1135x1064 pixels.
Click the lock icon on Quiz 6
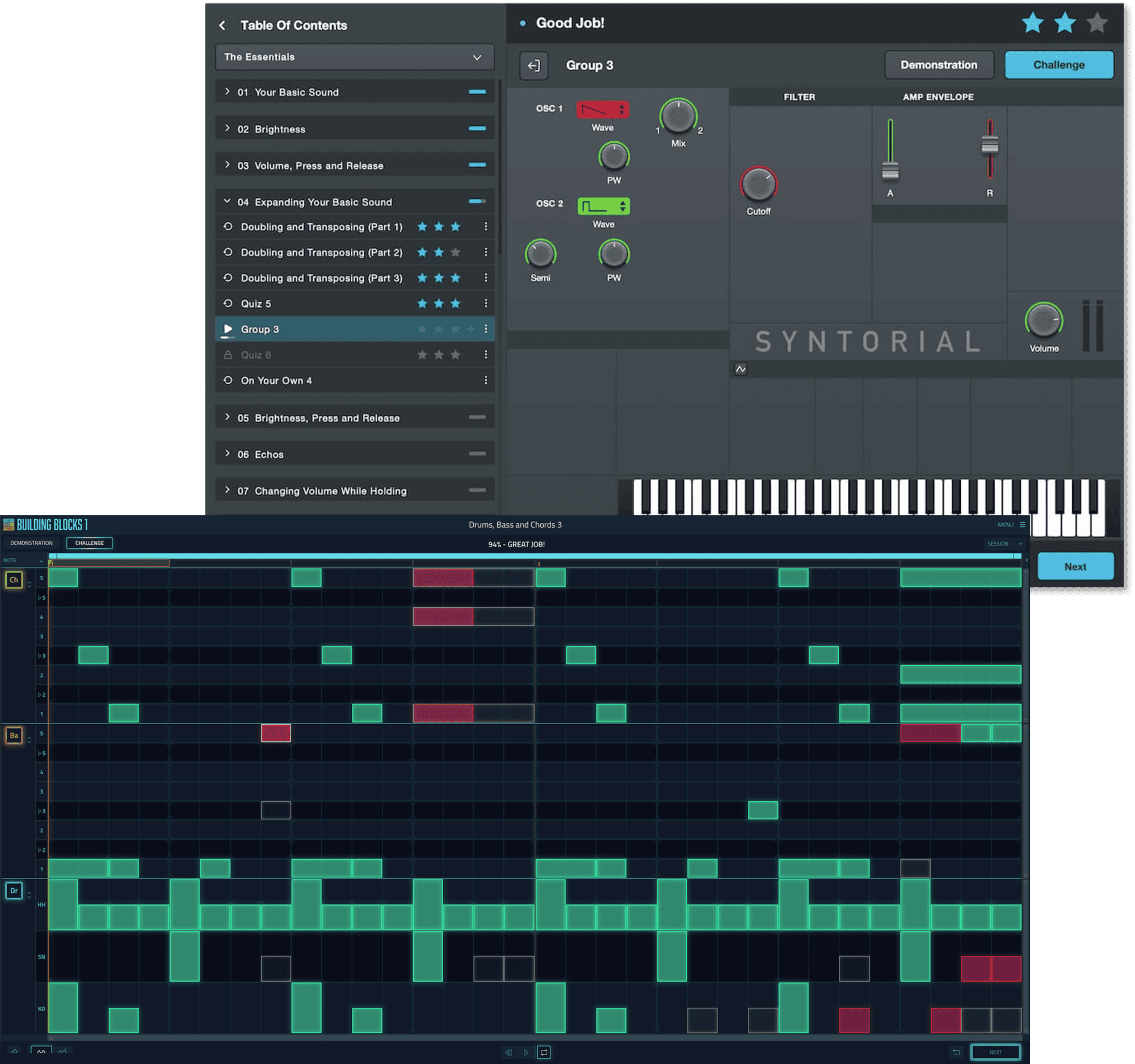point(228,355)
